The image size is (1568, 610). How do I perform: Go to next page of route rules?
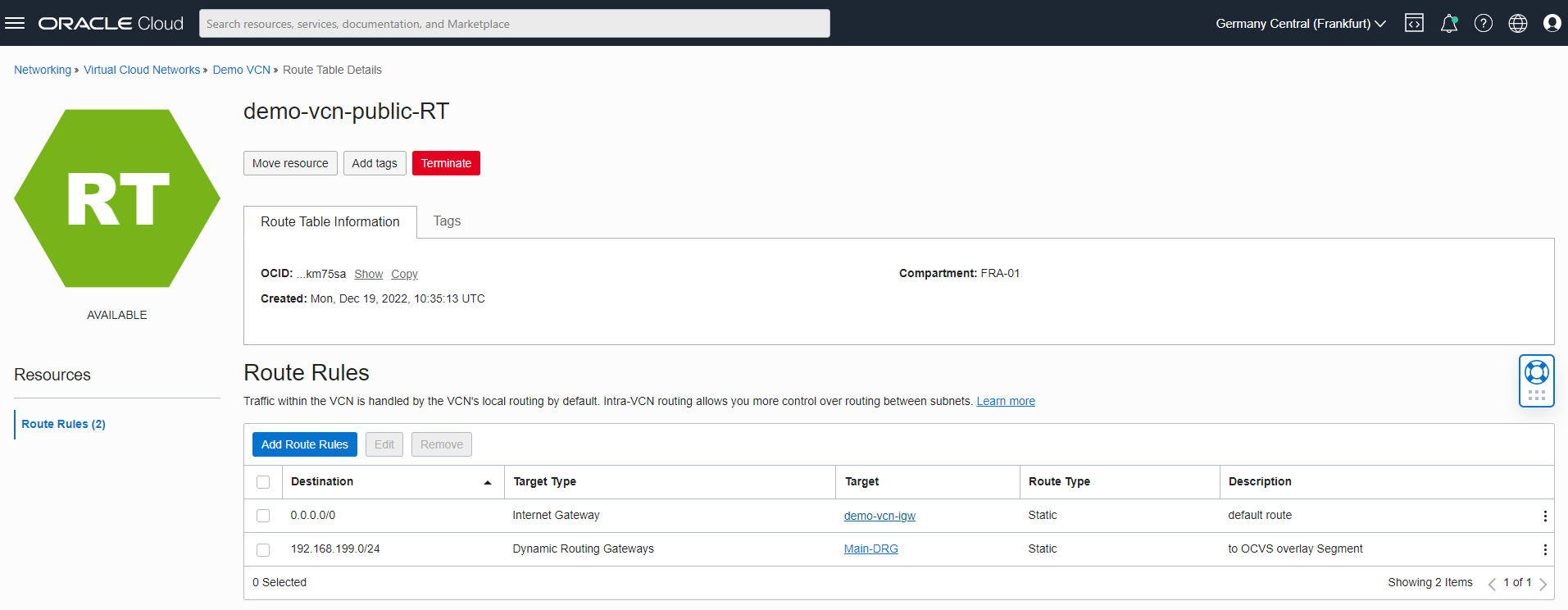(x=1543, y=584)
